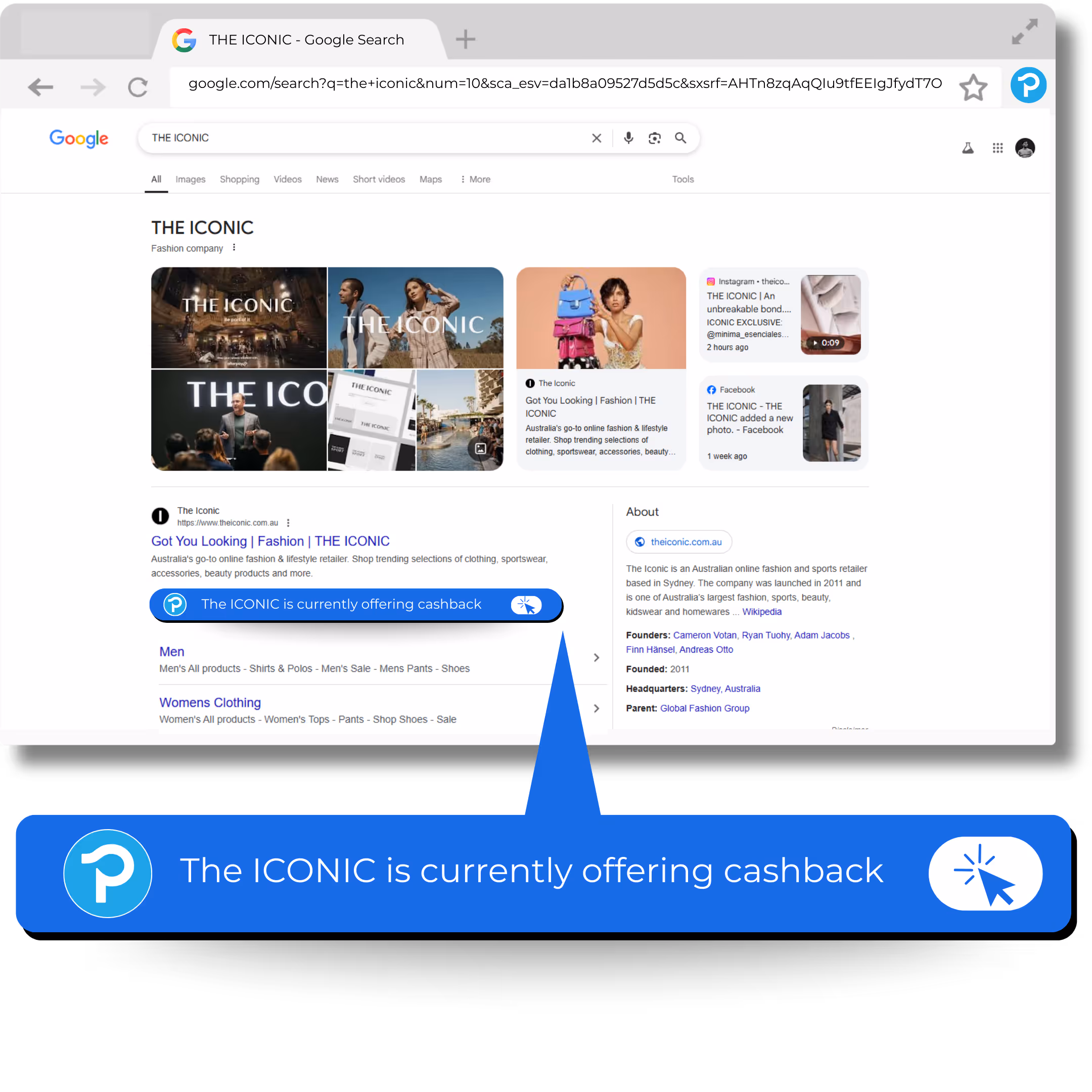Switch to the Videos tab
The image size is (1092, 1092).
click(288, 179)
